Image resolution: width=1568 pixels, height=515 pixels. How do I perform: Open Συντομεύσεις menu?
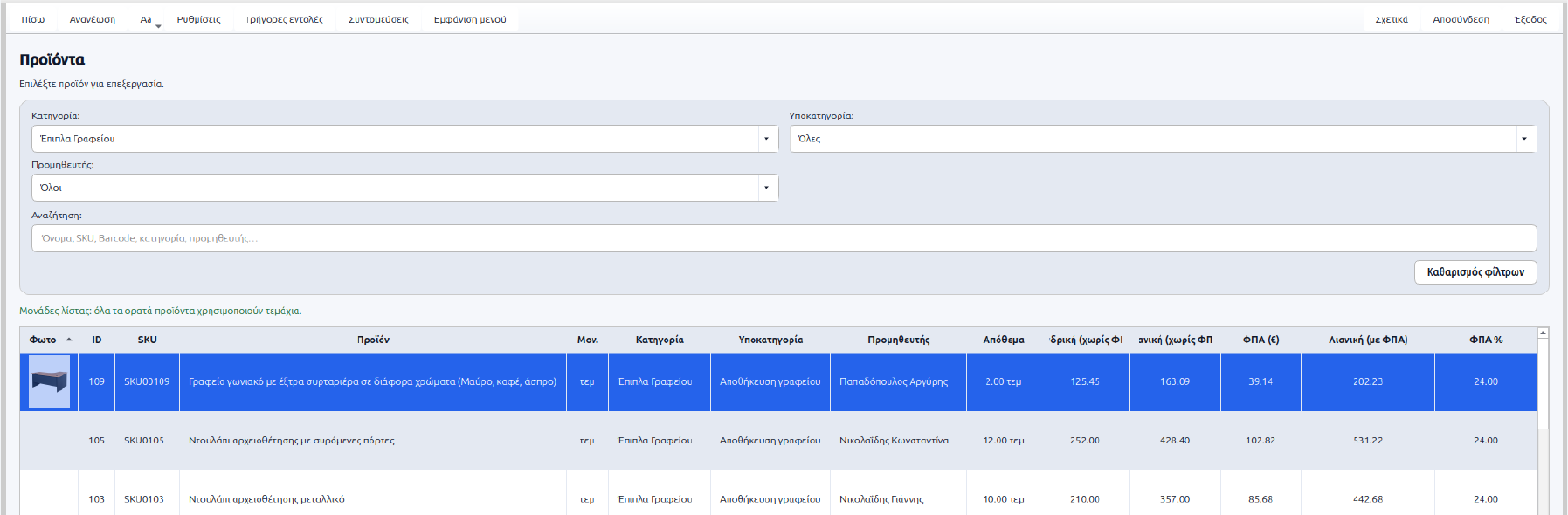coord(378,19)
